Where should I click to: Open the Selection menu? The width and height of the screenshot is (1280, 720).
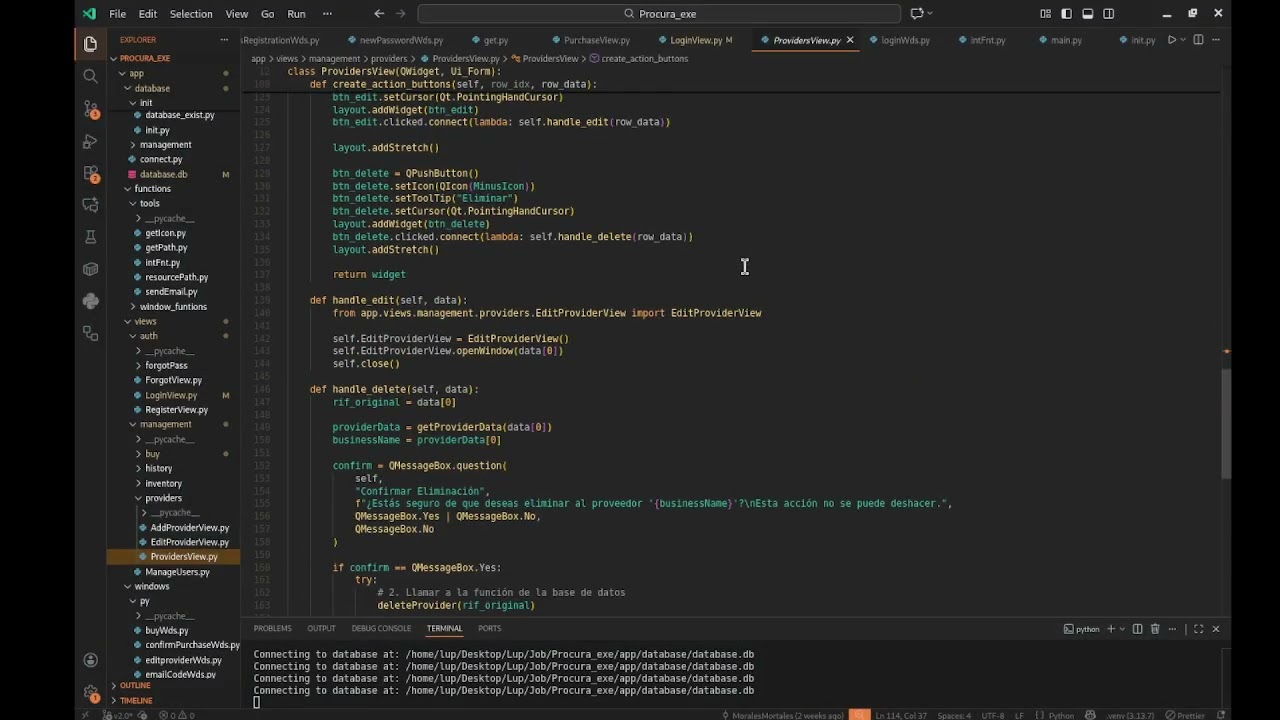(190, 14)
